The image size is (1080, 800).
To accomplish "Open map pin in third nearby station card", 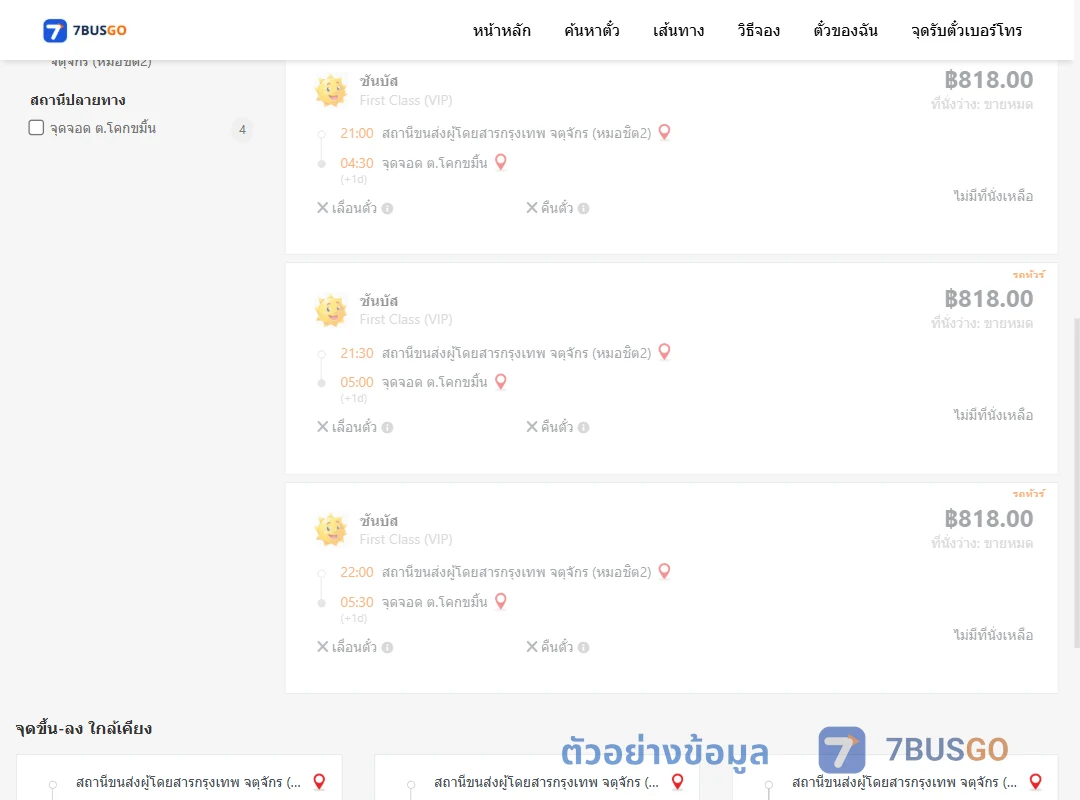I will [x=1035, y=781].
